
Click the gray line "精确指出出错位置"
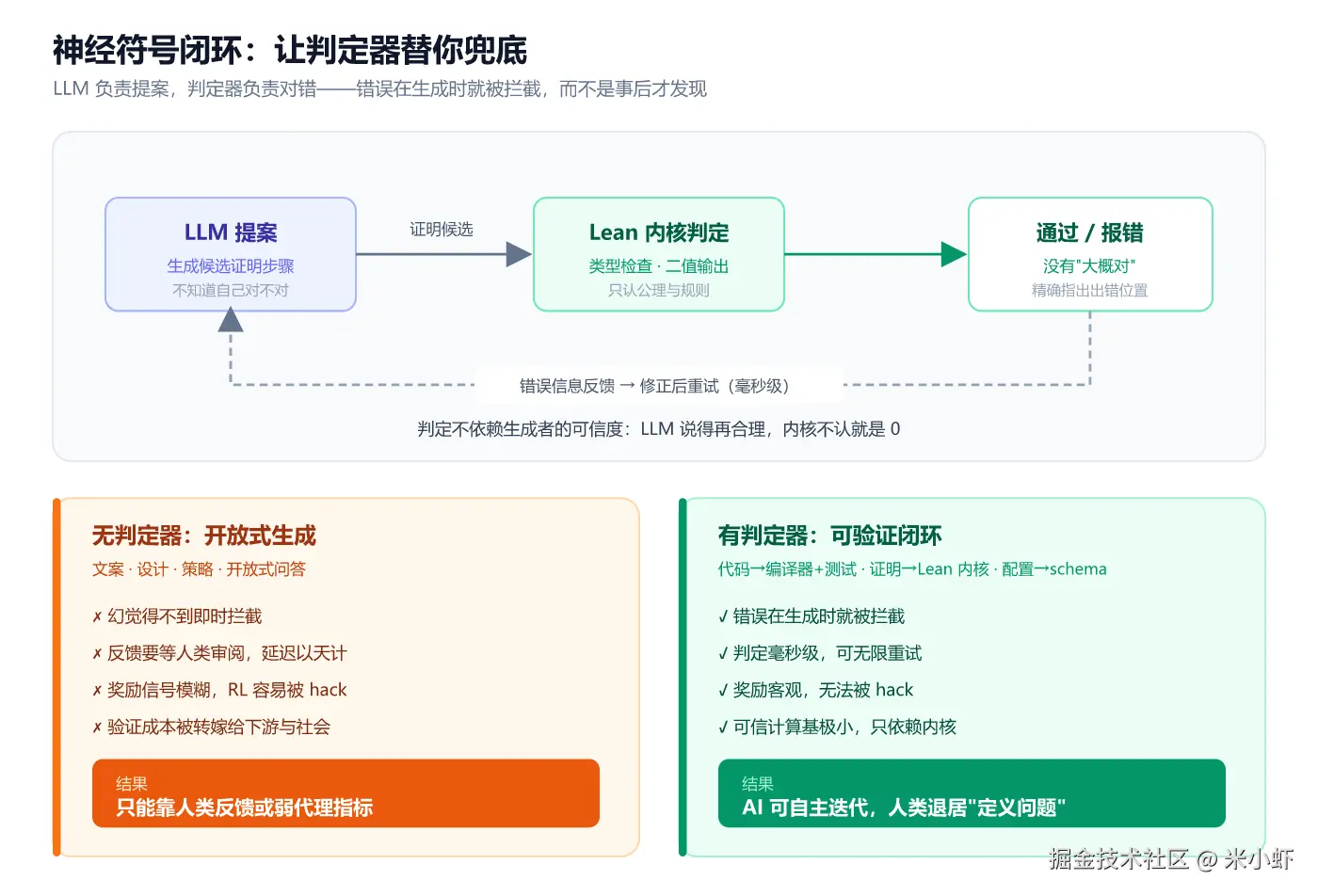tap(1090, 291)
